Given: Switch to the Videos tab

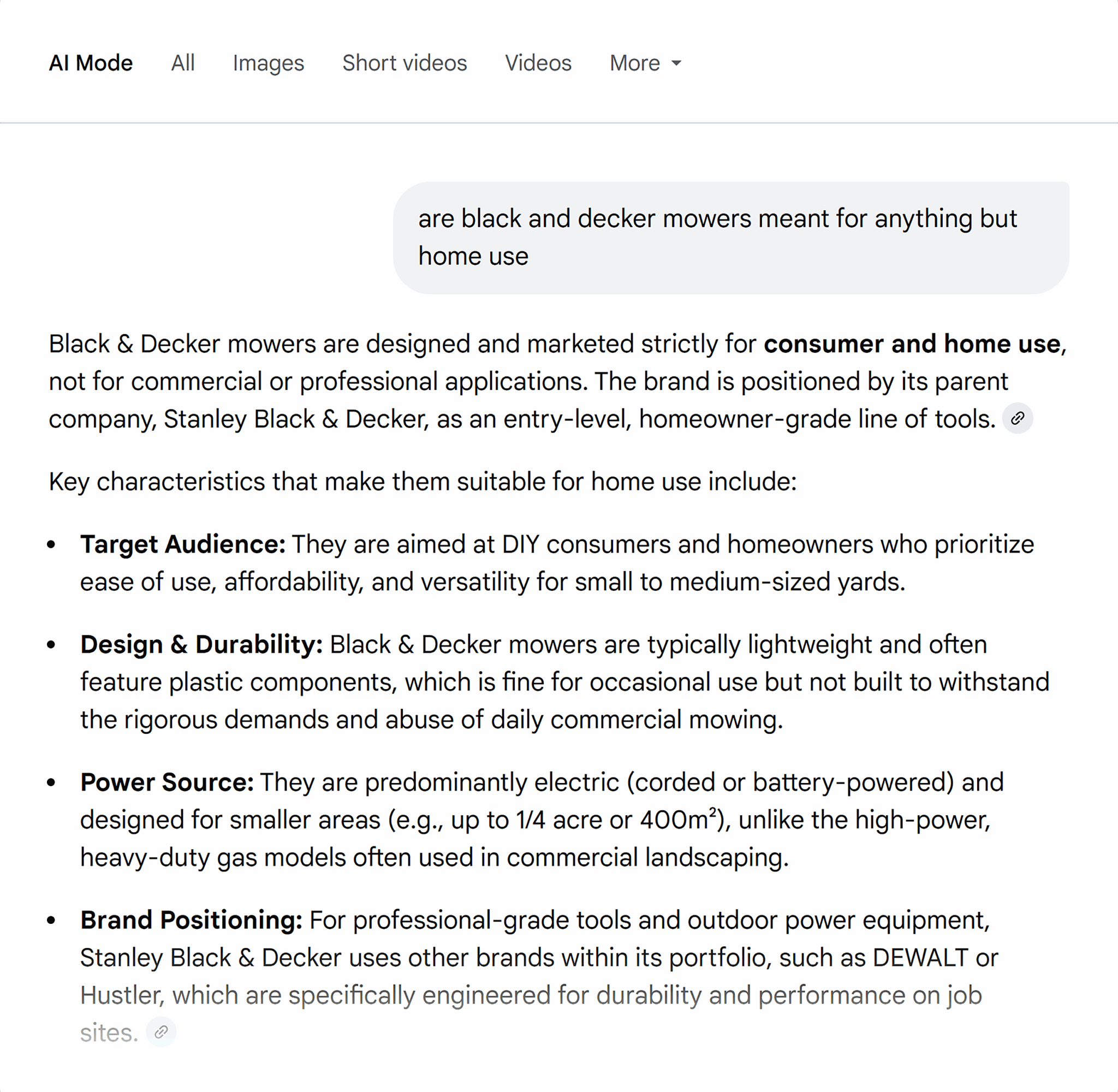Looking at the screenshot, I should (538, 63).
